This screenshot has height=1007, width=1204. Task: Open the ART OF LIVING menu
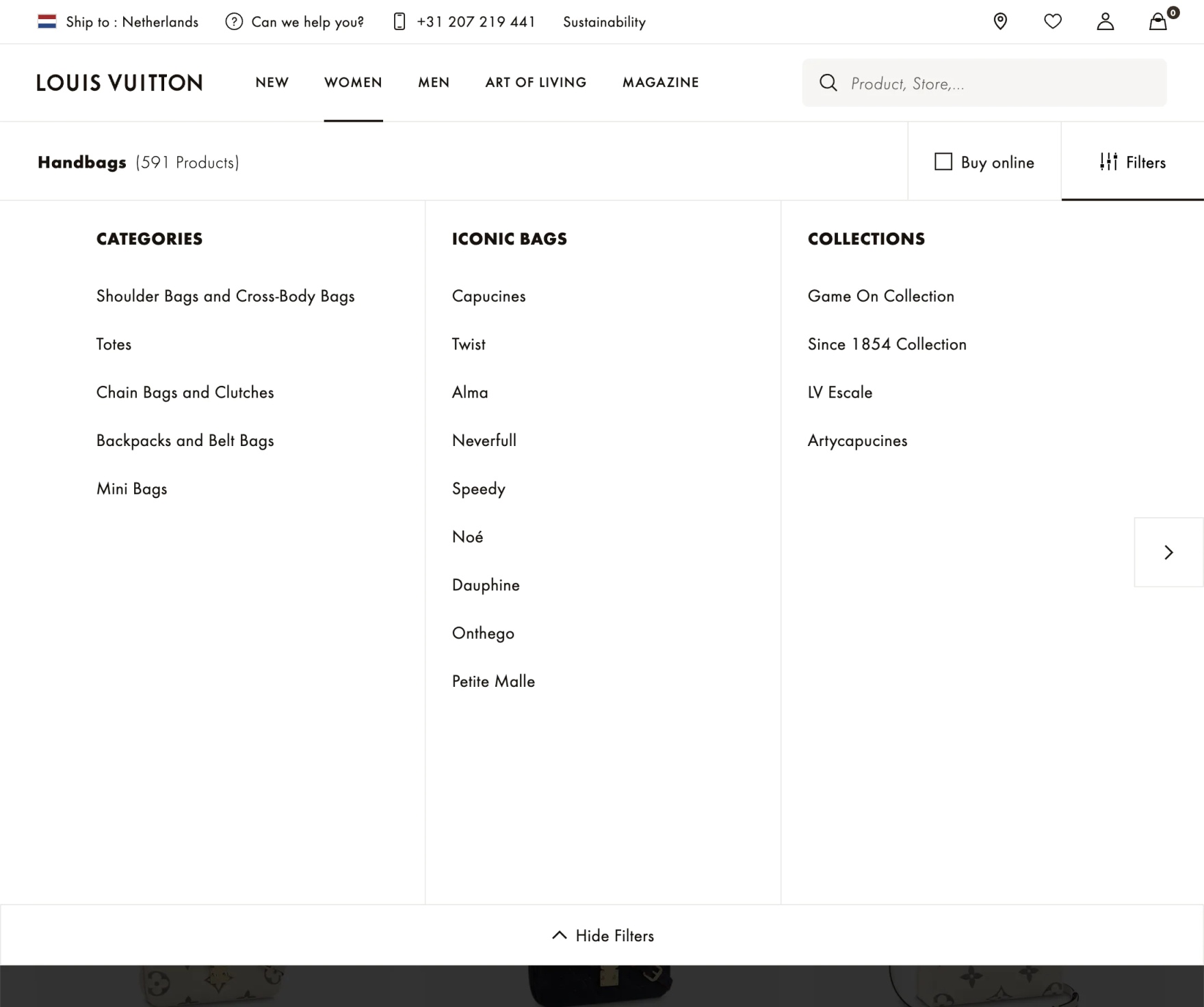[x=536, y=82]
